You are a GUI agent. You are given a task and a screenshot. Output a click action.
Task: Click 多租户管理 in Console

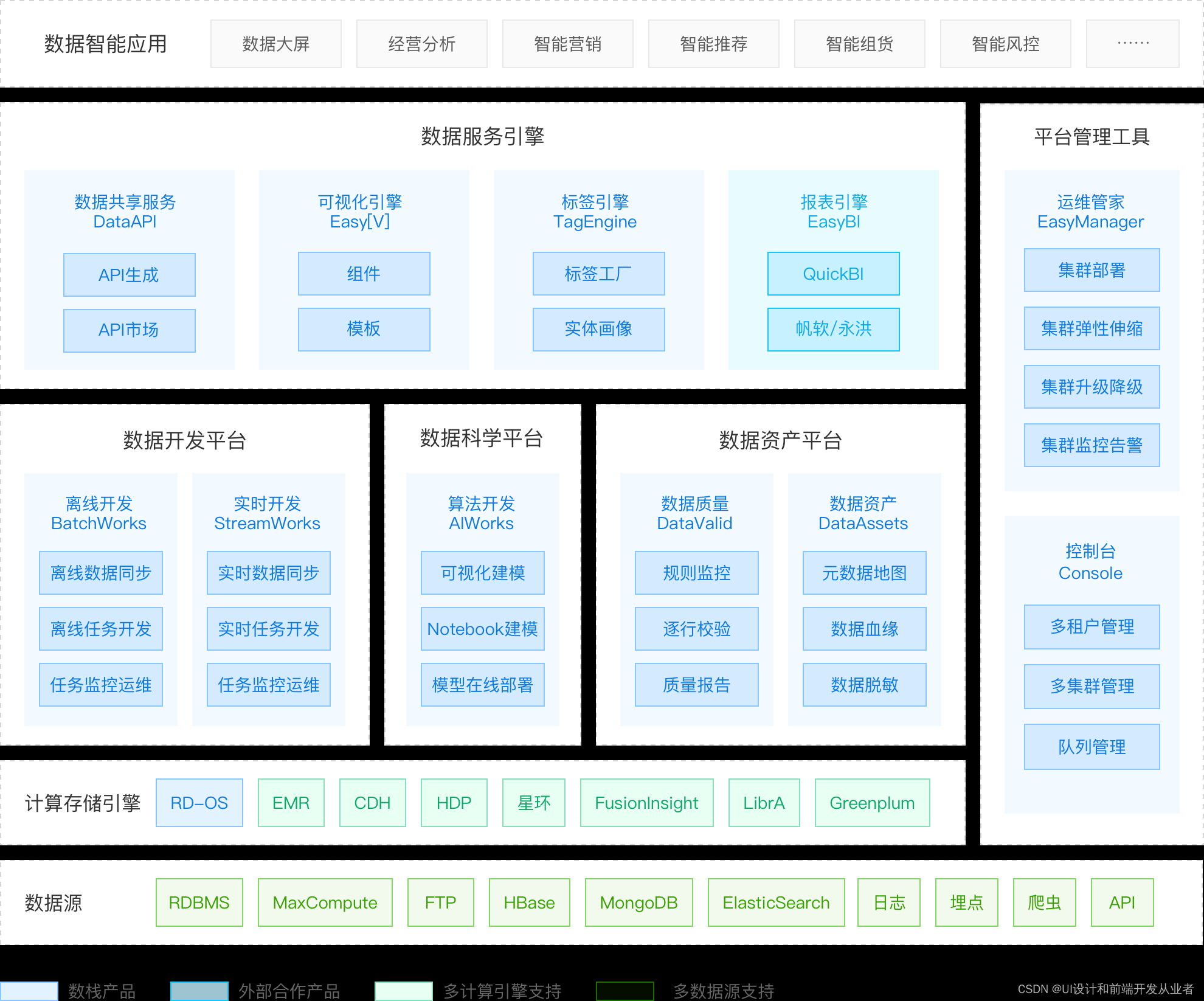coord(1092,626)
